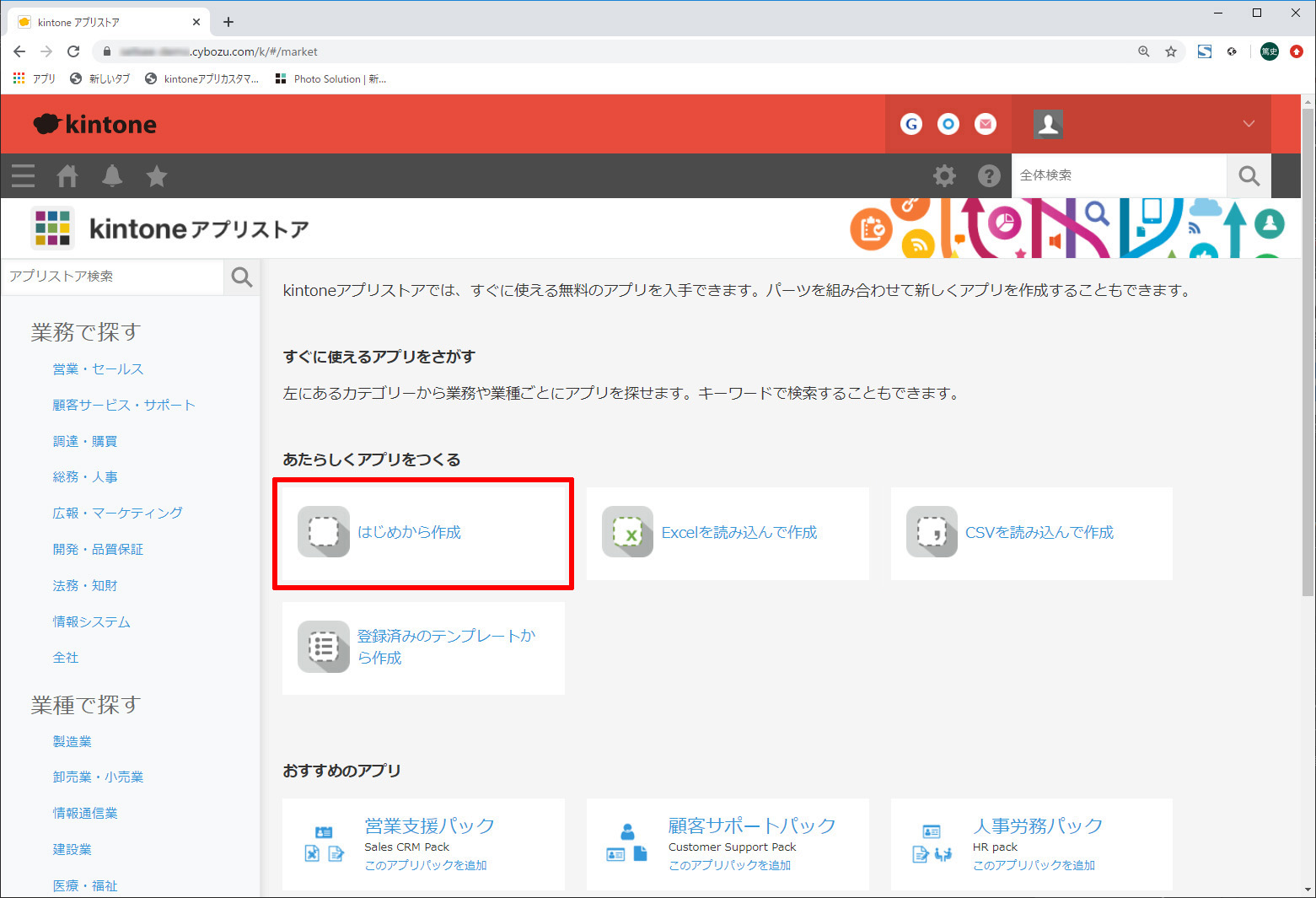Open the help question mark icon

989,175
